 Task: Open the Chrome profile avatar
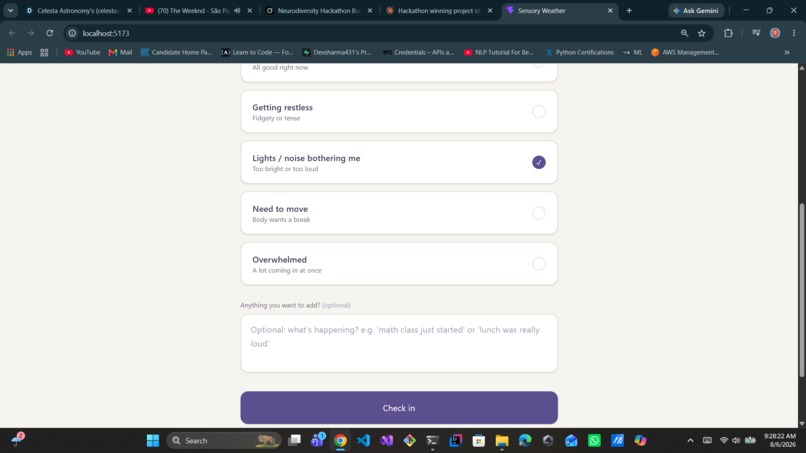[x=775, y=33]
